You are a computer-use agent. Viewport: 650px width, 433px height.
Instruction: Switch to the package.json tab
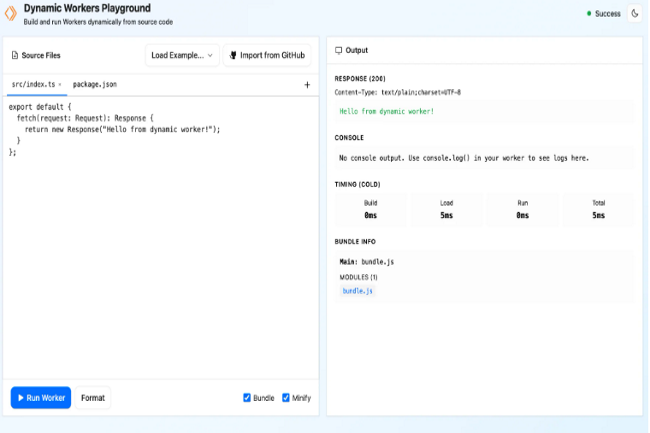pyautogui.click(x=95, y=85)
